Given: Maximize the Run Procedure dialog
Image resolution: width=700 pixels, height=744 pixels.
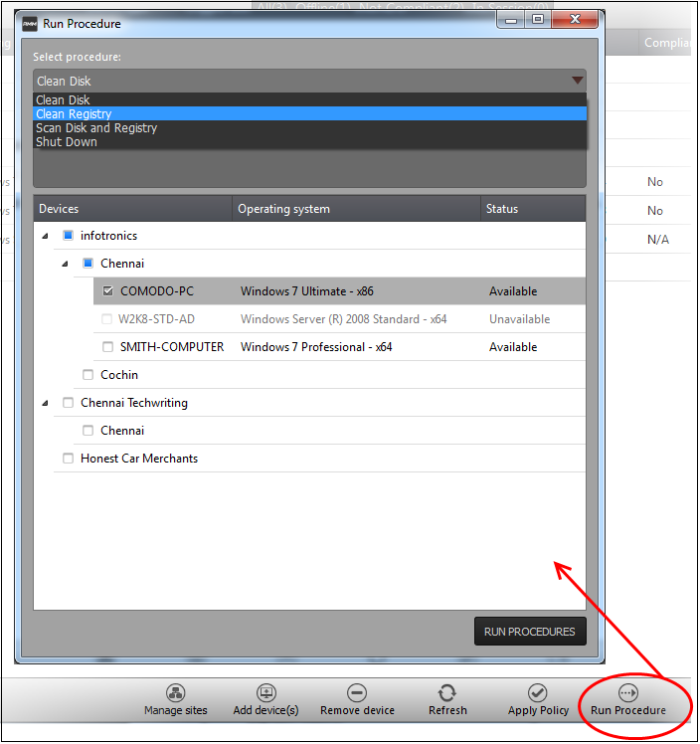Looking at the screenshot, I should [x=538, y=20].
